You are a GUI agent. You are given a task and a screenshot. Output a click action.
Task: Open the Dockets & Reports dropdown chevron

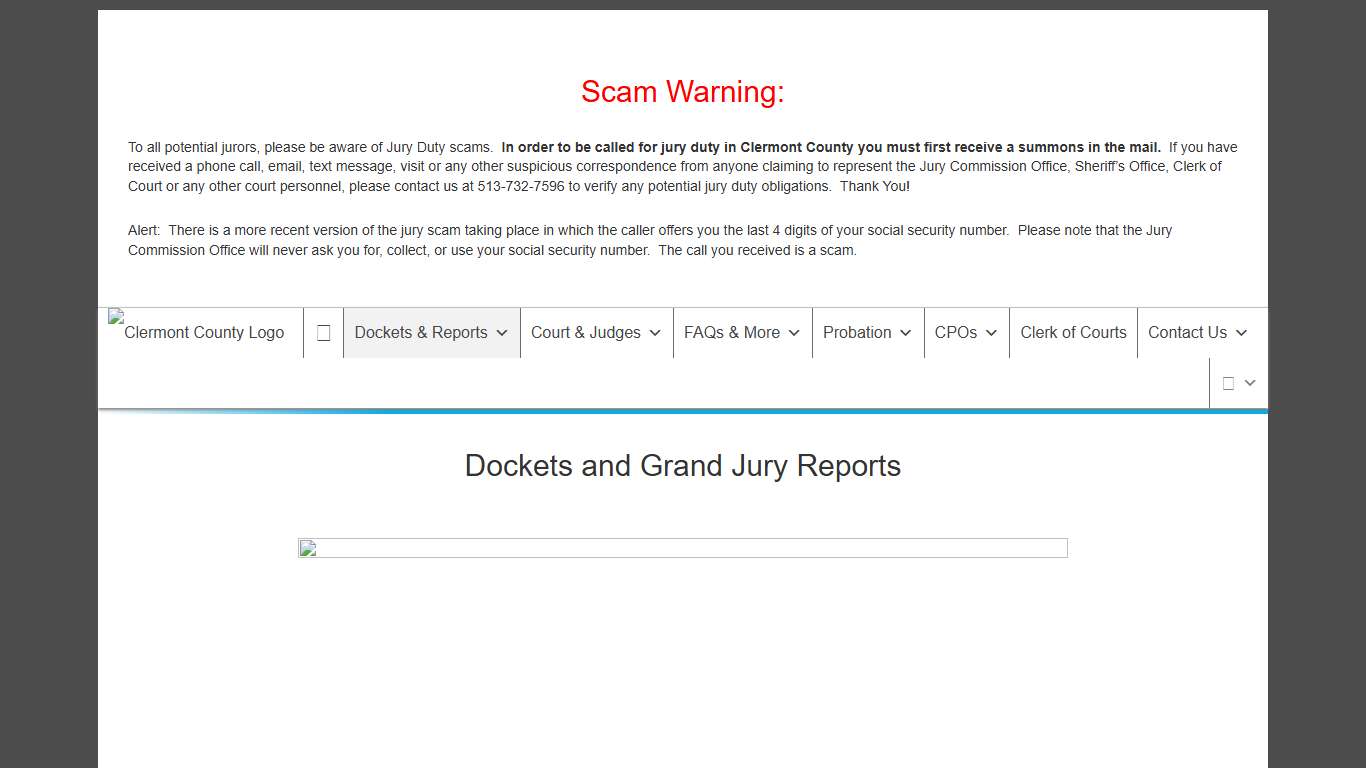point(503,333)
